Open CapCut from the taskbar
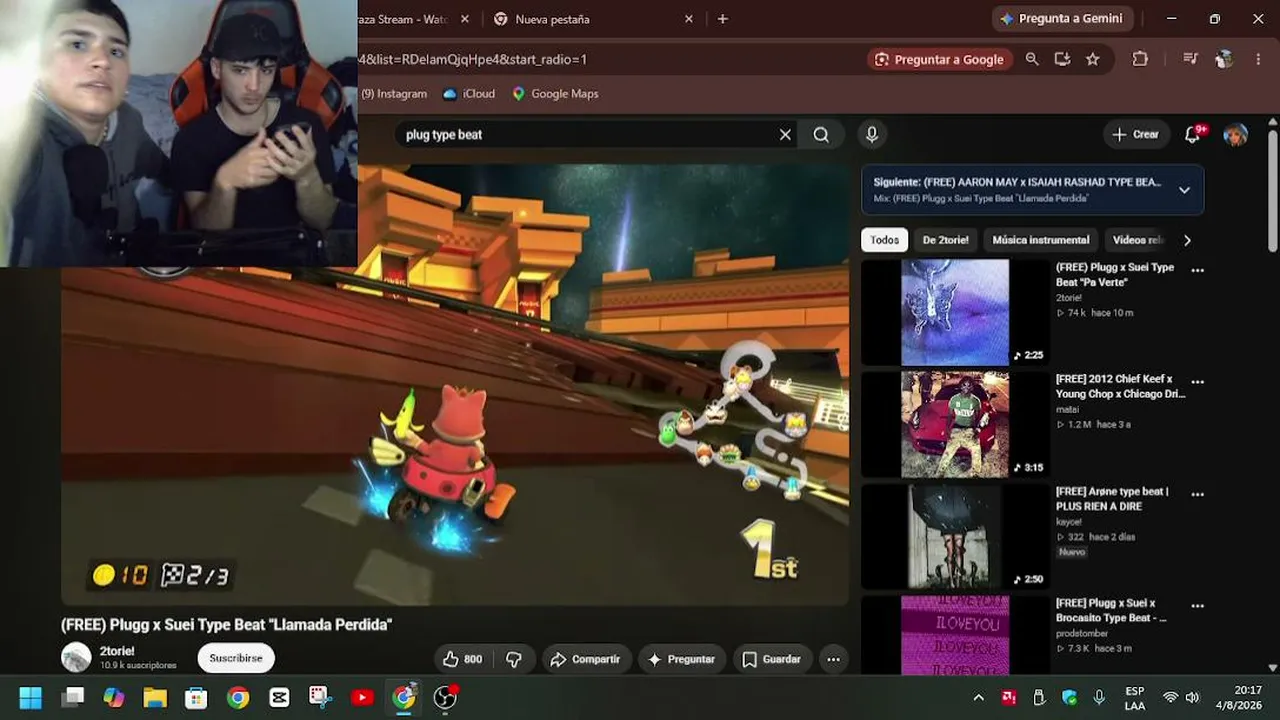This screenshot has height=720, width=1280. [279, 697]
